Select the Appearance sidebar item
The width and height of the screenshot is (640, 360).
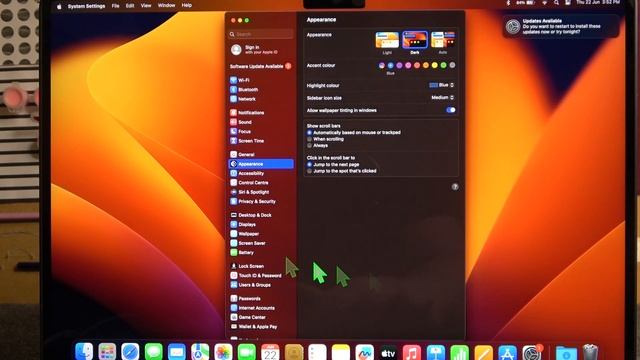click(261, 164)
